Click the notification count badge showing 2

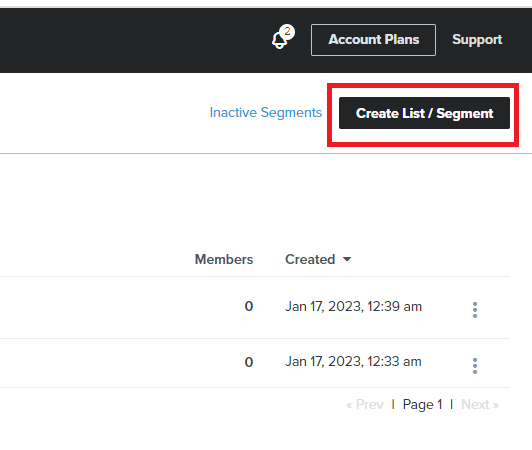[287, 32]
